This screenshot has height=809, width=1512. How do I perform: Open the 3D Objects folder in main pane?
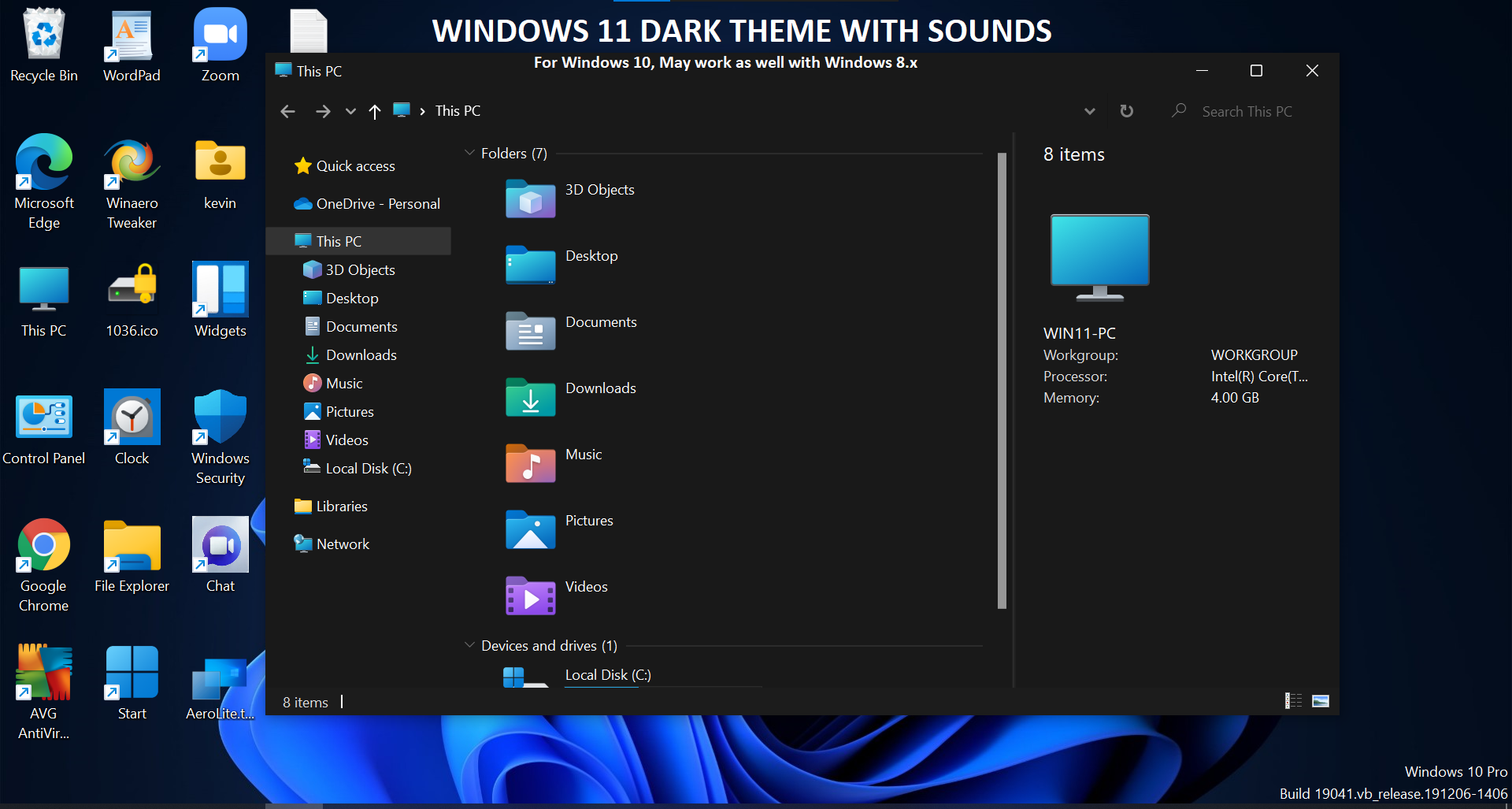coord(571,199)
